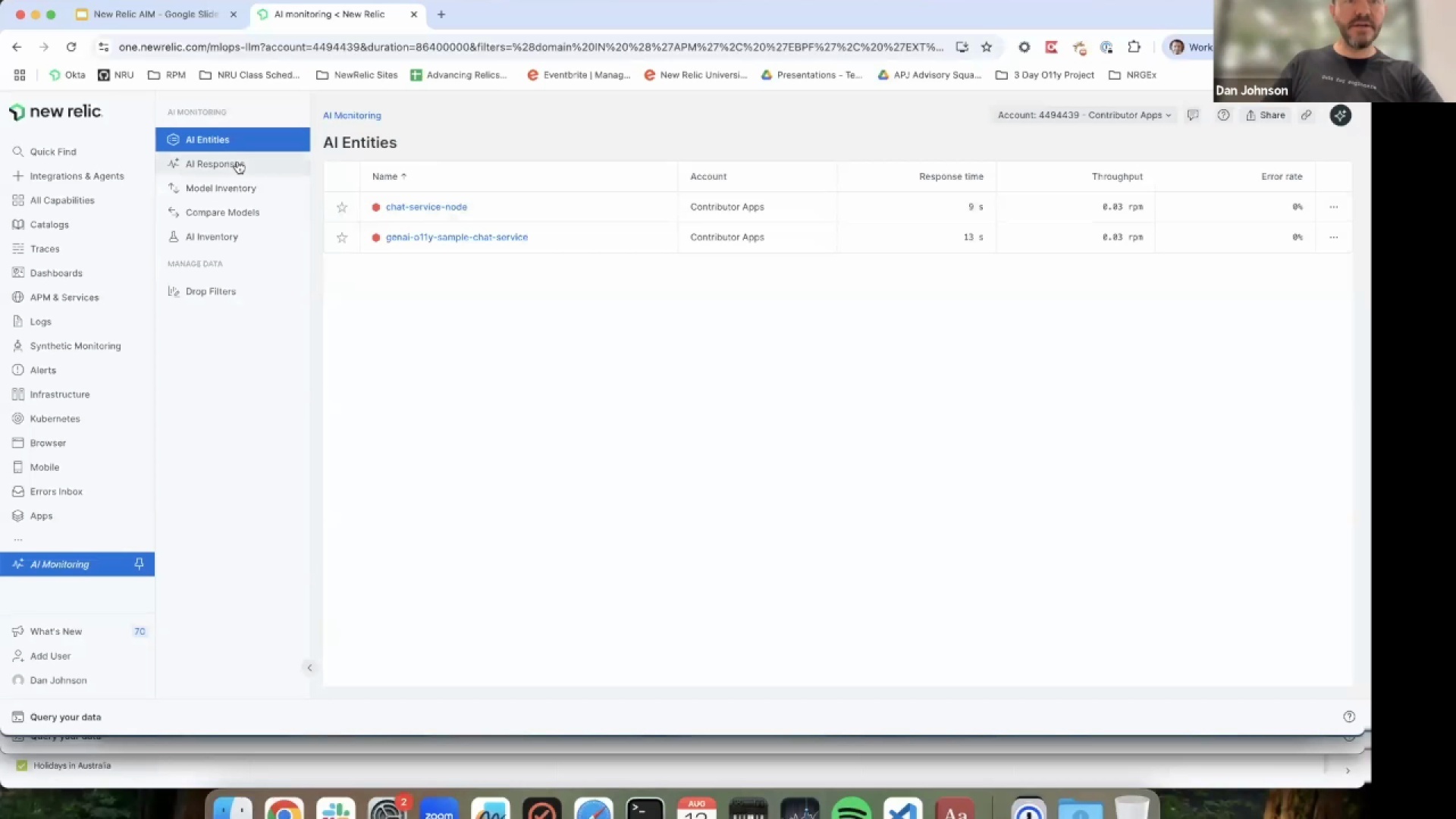
Task: Open Compare Models in the sidebar
Action: coord(222,212)
